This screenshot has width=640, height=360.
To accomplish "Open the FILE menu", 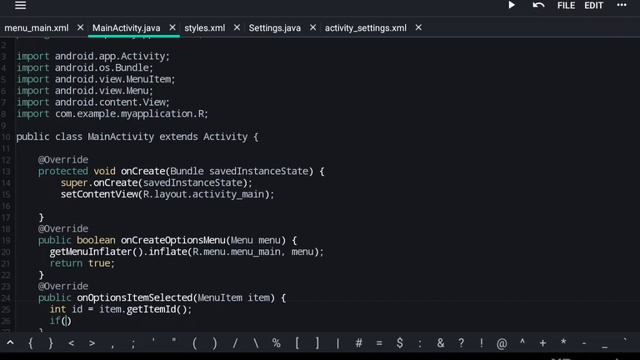I will pos(566,6).
